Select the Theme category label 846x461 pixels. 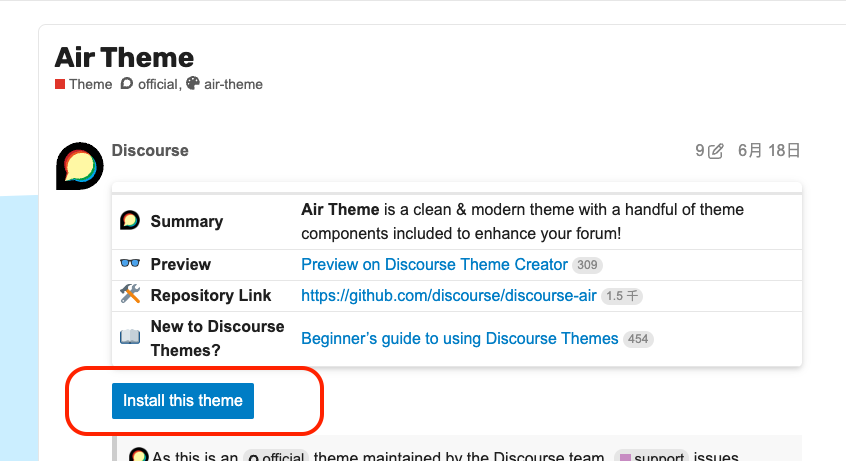click(91, 84)
